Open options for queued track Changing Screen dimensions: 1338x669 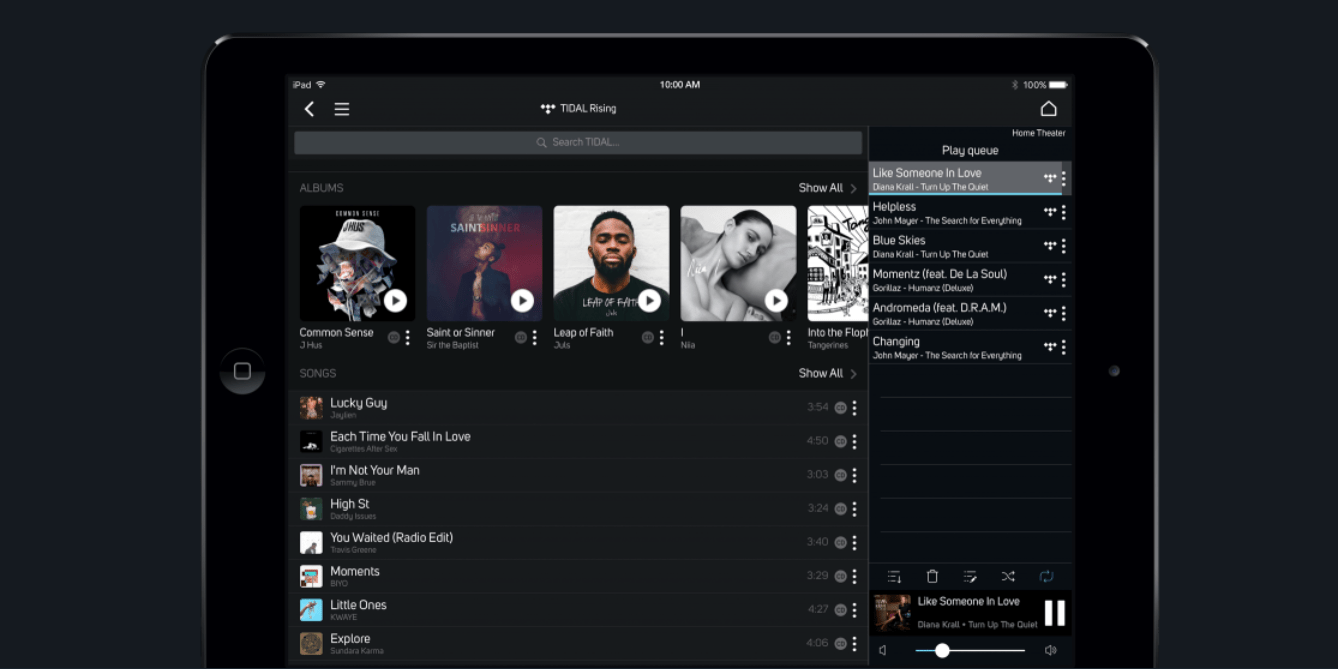1064,347
